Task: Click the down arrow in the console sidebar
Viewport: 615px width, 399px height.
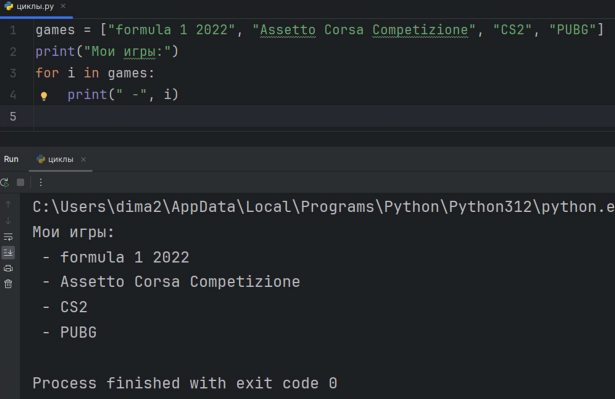Action: point(8,220)
